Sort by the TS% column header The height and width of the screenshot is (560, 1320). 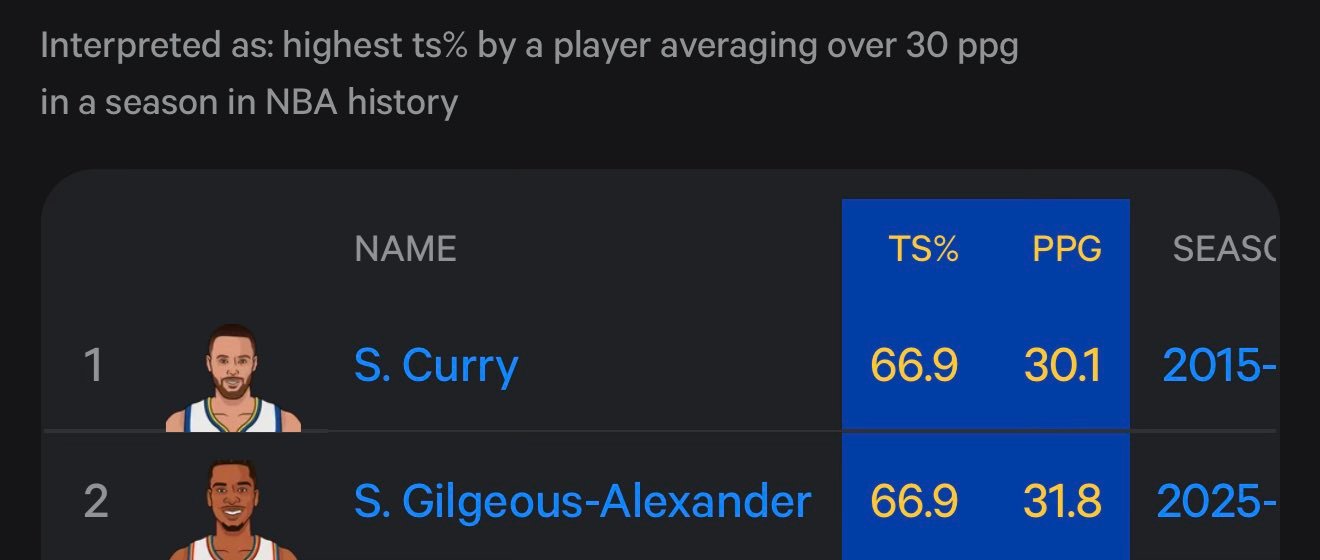coord(923,249)
